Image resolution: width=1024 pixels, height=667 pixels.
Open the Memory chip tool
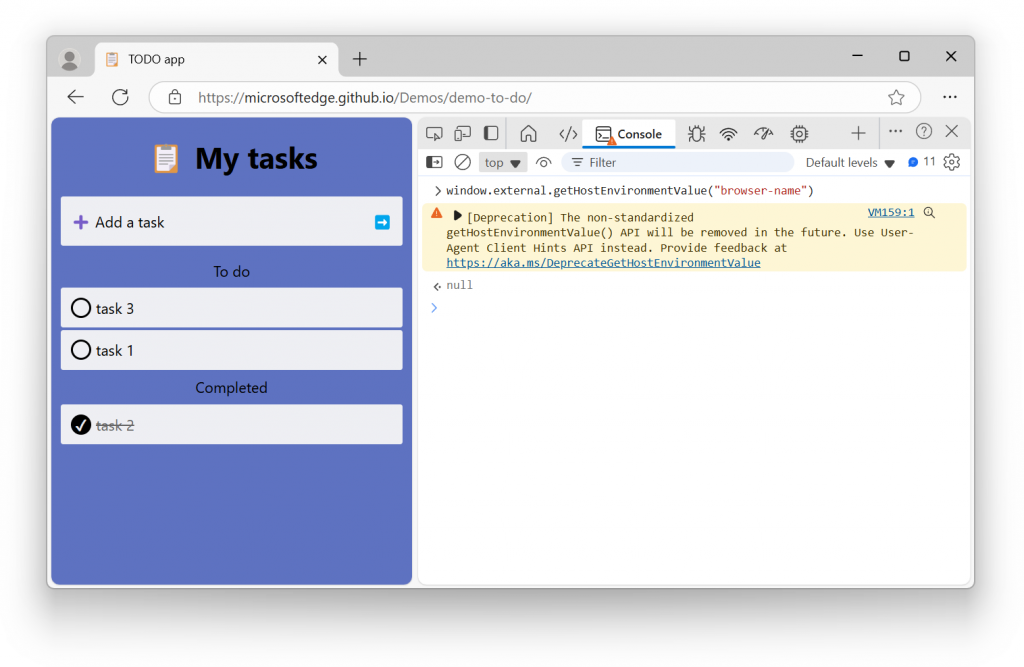pos(799,133)
